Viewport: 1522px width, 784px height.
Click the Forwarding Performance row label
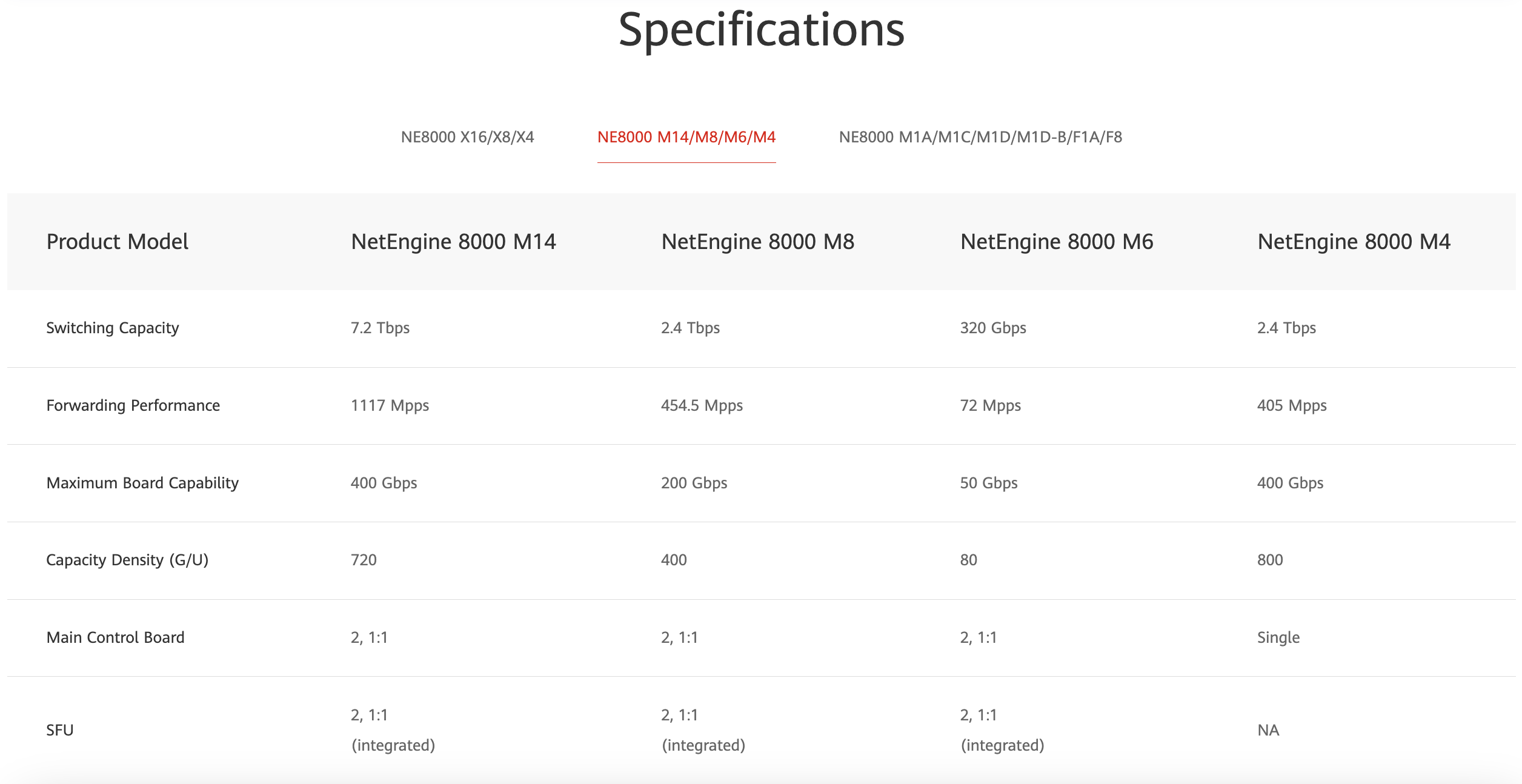tap(133, 405)
